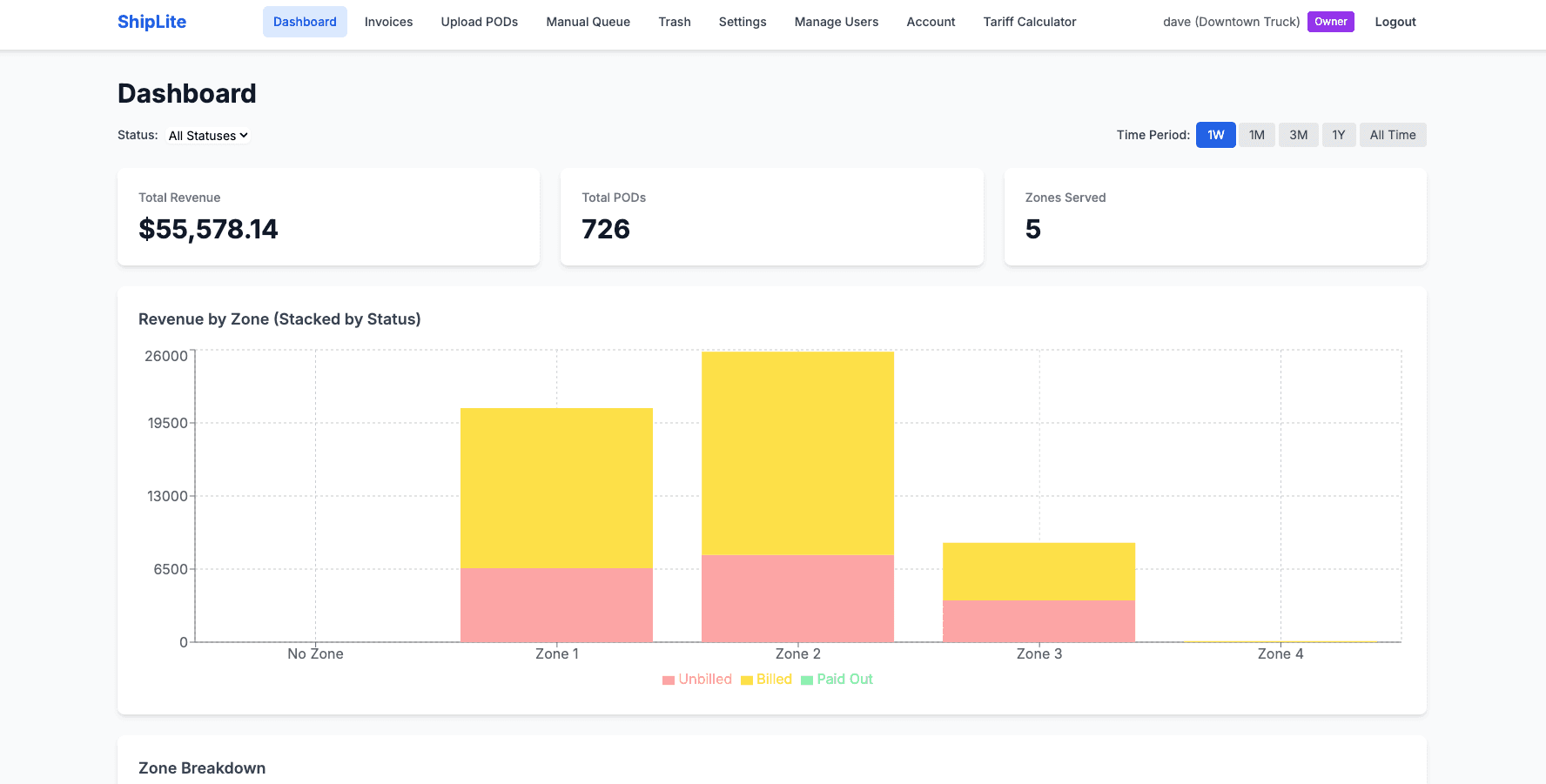This screenshot has height=784, width=1546.
Task: Go to Upload PODs
Action: click(479, 22)
